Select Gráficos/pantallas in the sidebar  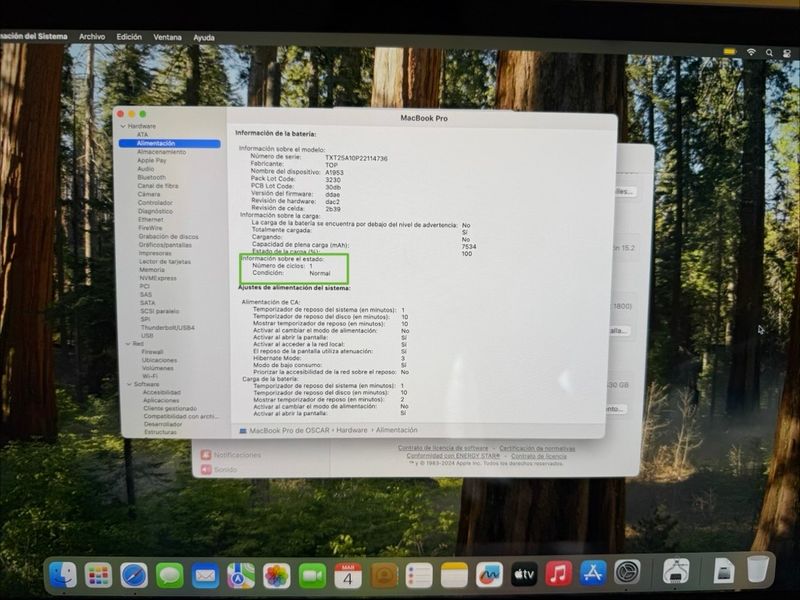coord(165,245)
